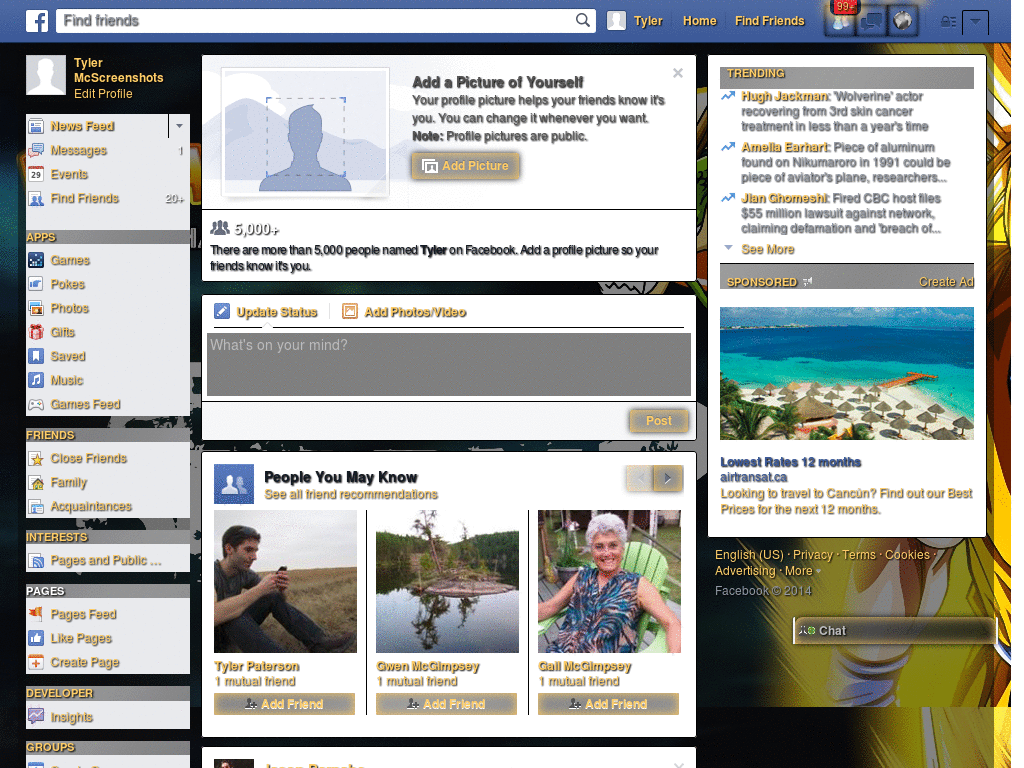This screenshot has width=1024, height=768.
Task: Click the Games Feed controller icon
Action: click(36, 404)
